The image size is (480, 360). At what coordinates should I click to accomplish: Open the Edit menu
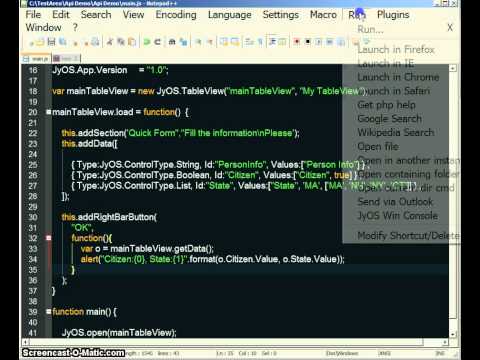[61, 15]
